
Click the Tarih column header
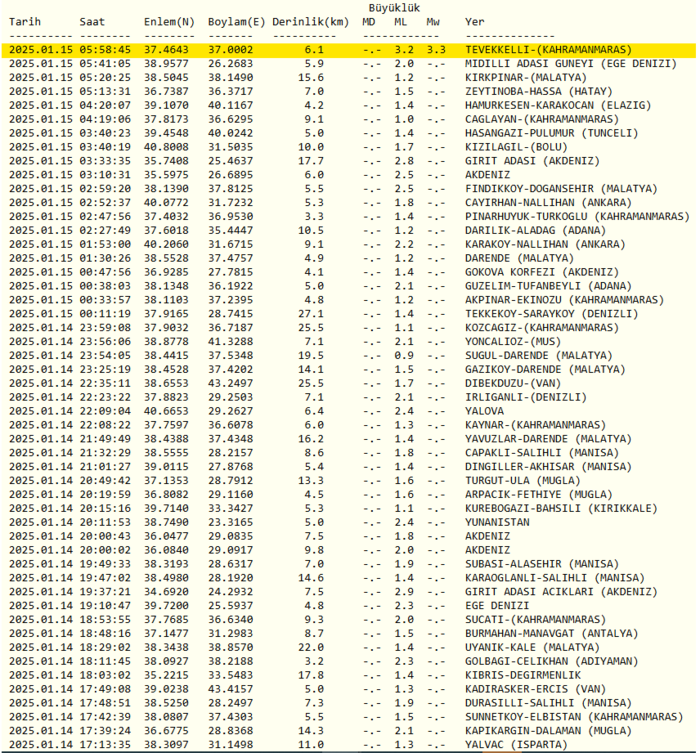(x=26, y=22)
